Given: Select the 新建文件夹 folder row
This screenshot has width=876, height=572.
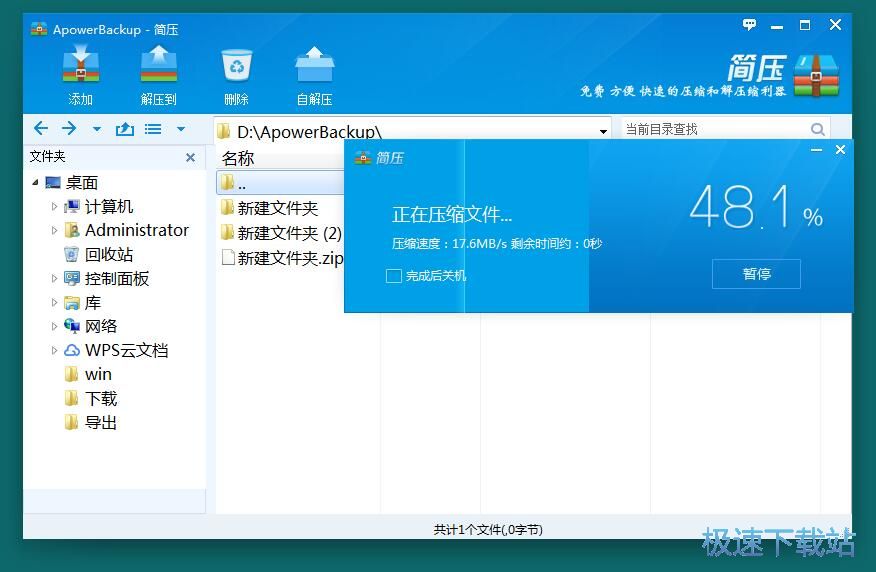Looking at the screenshot, I should 280,208.
